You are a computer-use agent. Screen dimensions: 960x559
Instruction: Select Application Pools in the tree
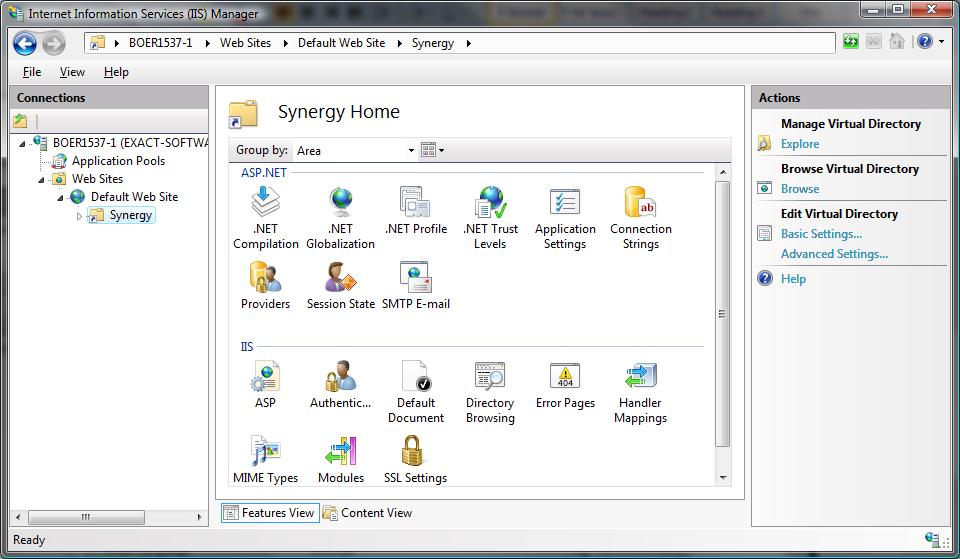pos(118,161)
